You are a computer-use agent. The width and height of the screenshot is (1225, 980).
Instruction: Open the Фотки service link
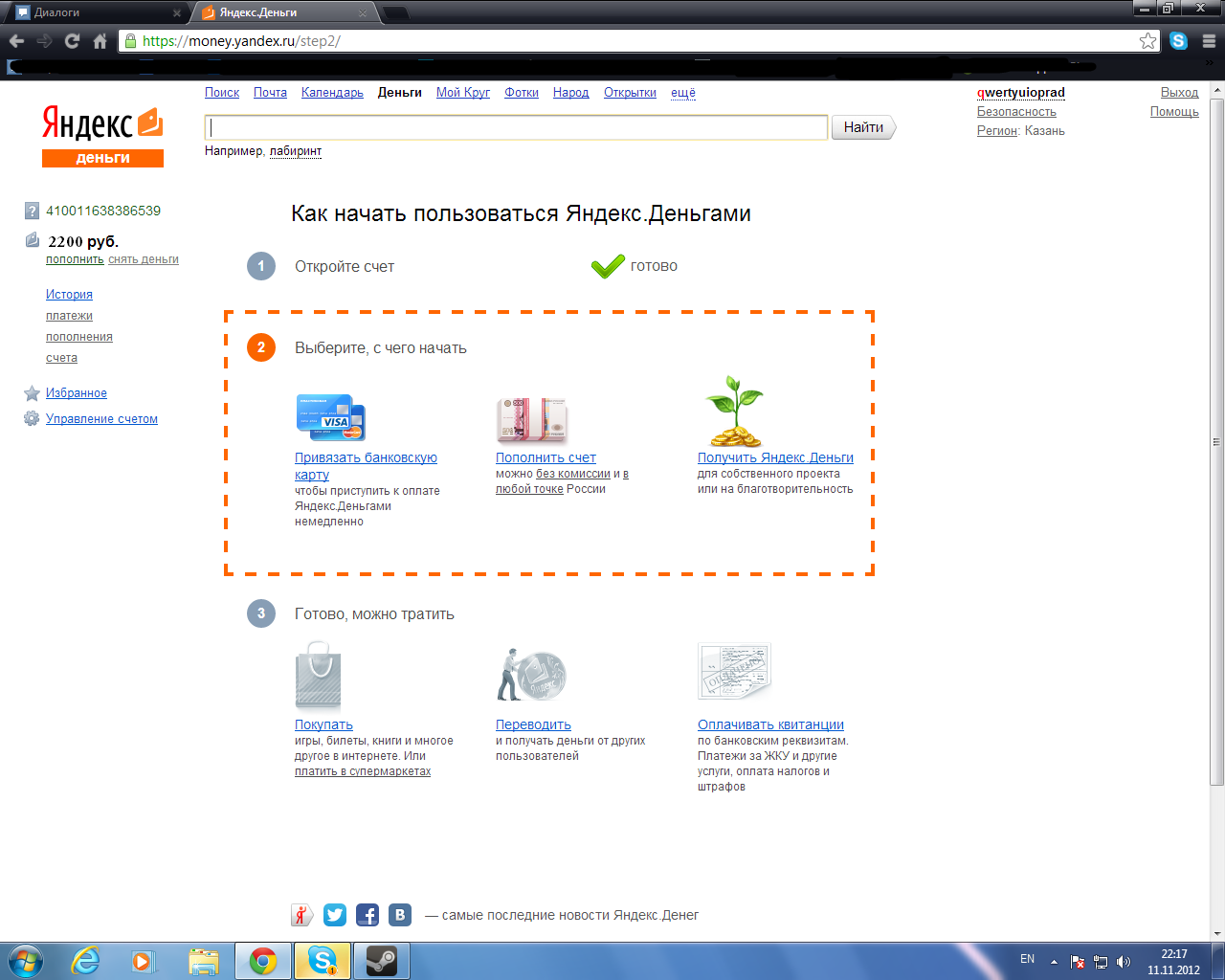pyautogui.click(x=522, y=93)
